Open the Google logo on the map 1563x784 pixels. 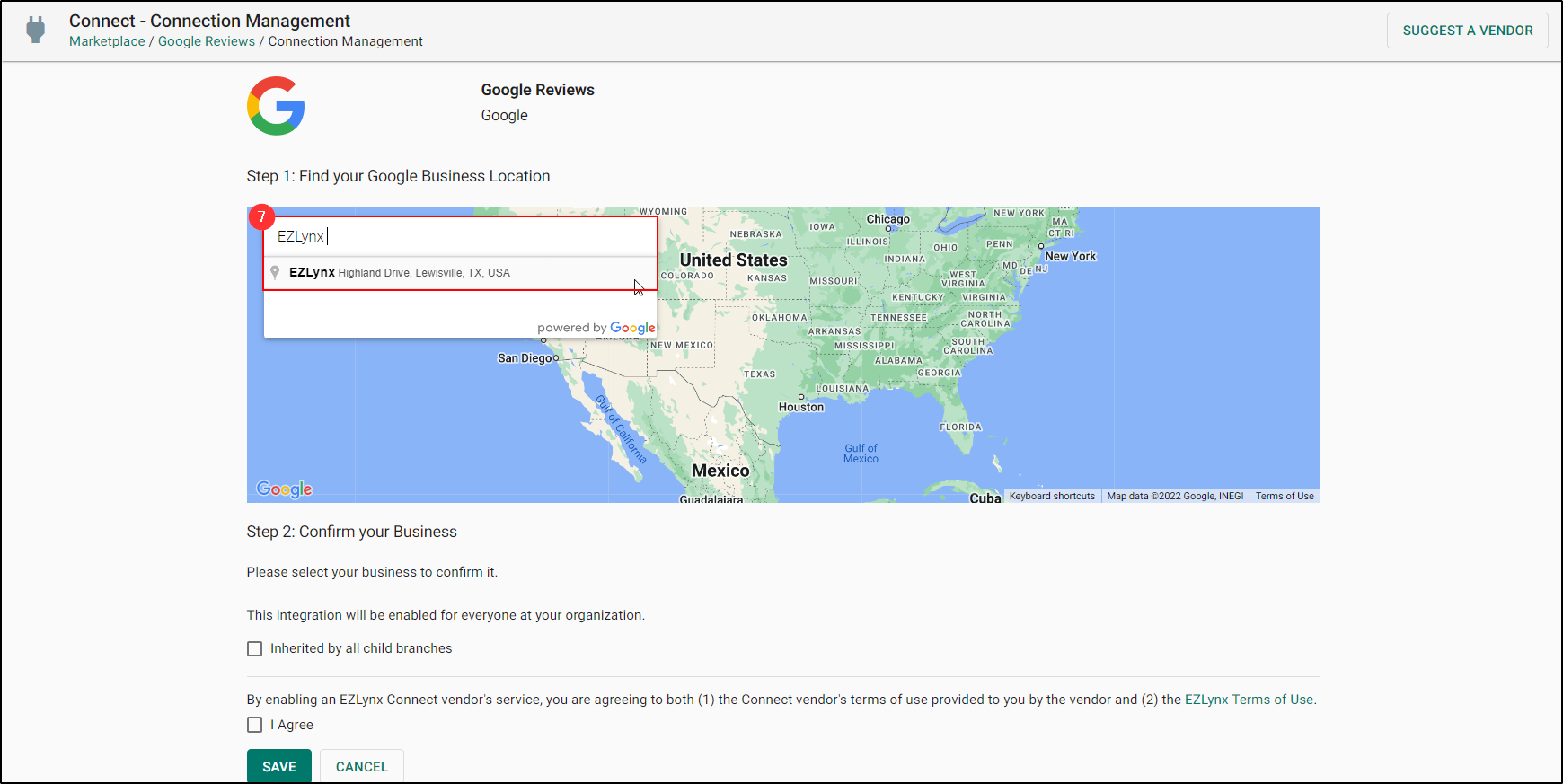pos(284,489)
